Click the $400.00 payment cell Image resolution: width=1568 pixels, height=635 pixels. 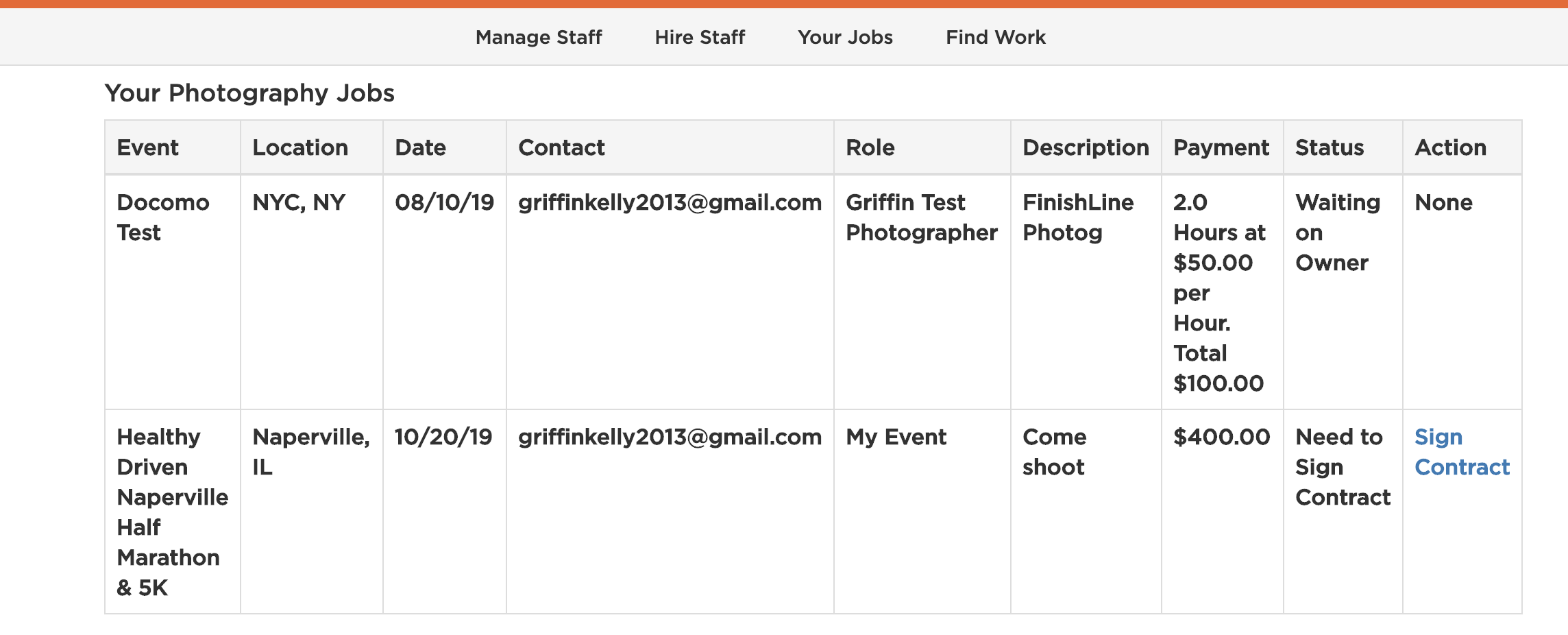pyautogui.click(x=1221, y=437)
